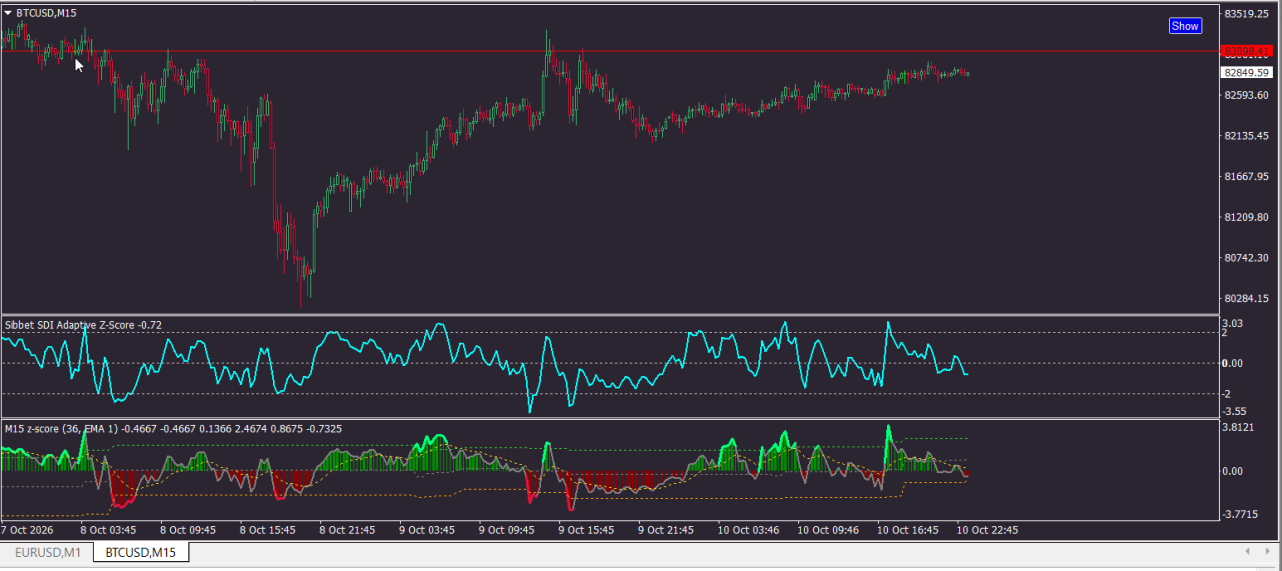Click the 9 Oct 21:45 time label
The height and width of the screenshot is (571, 1282).
point(667,529)
